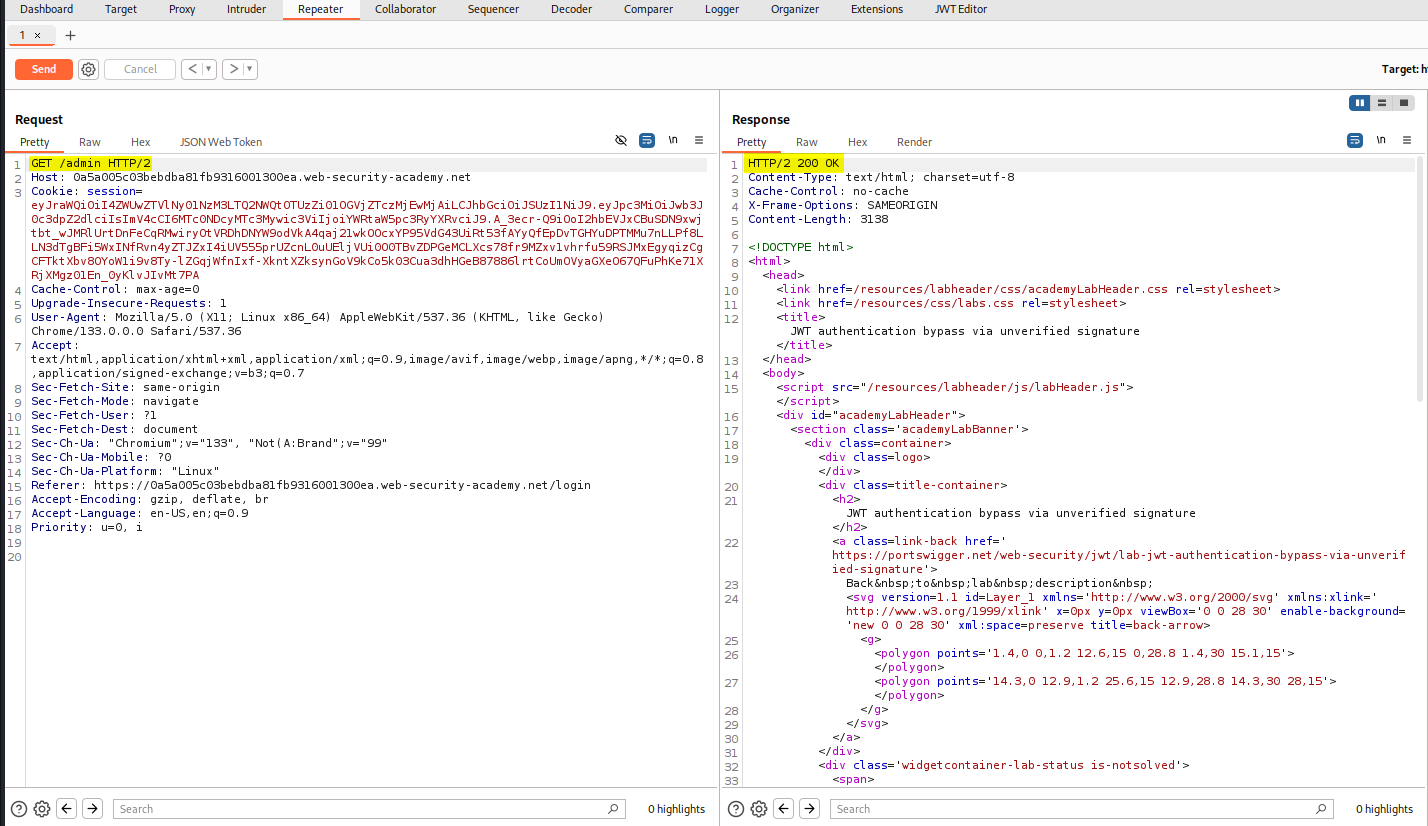
Task: Open the forward history dropdown arrow
Action: pos(250,69)
